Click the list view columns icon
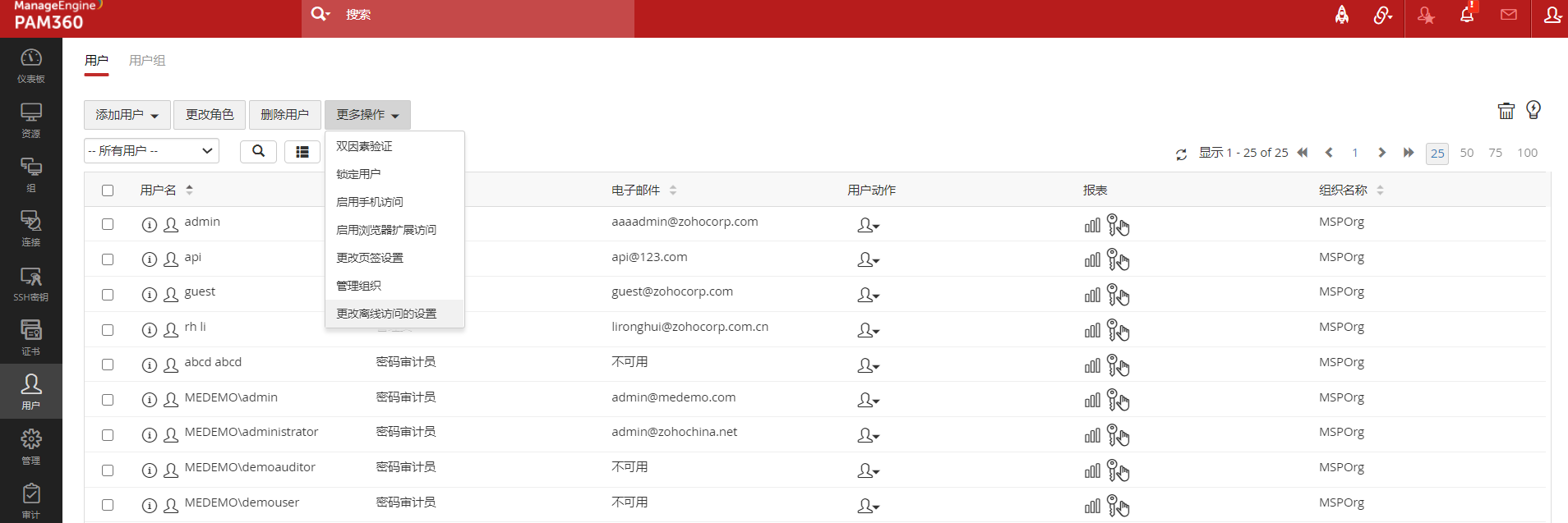The image size is (1568, 523). pyautogui.click(x=302, y=152)
